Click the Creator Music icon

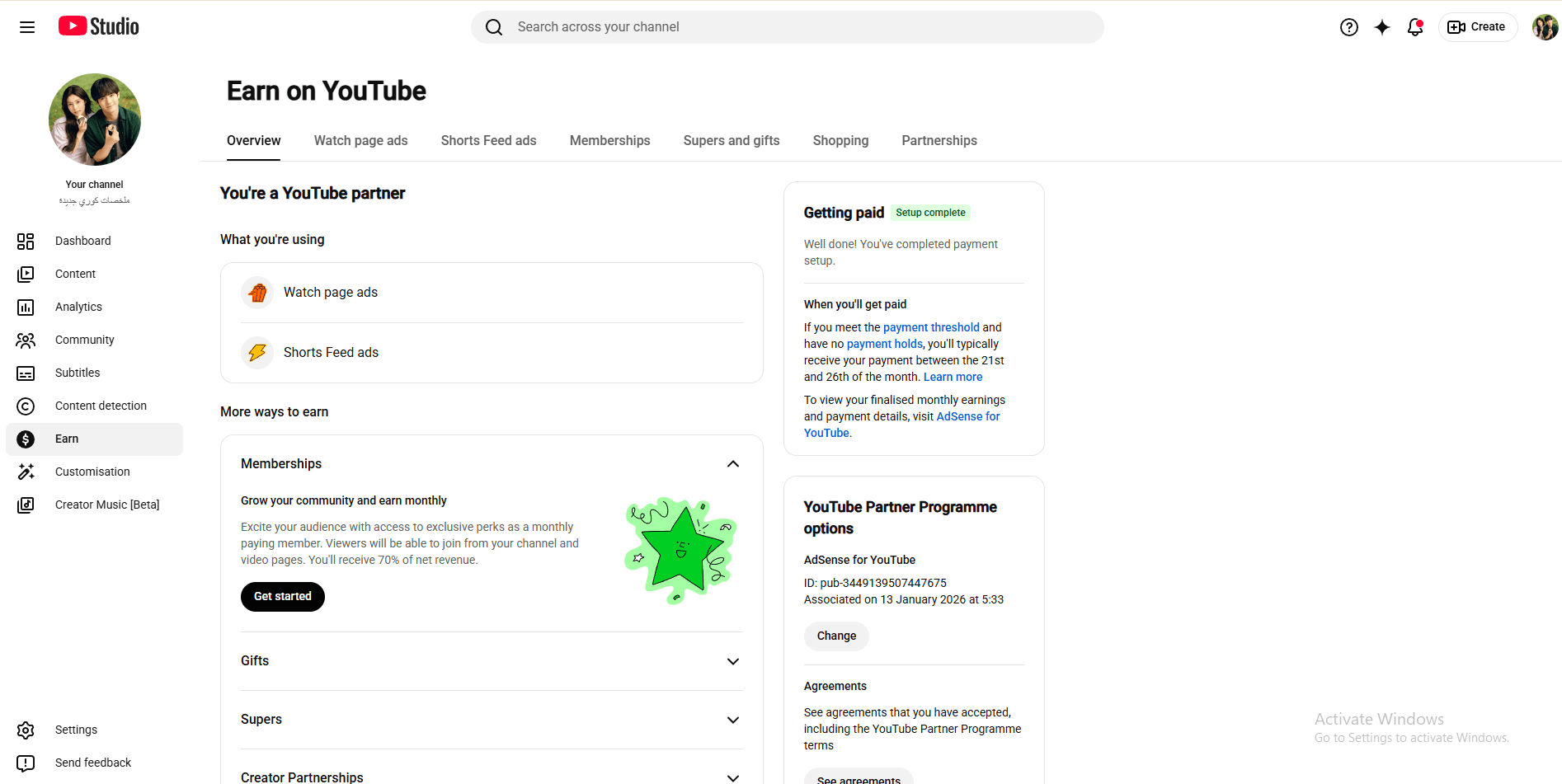[x=26, y=505]
